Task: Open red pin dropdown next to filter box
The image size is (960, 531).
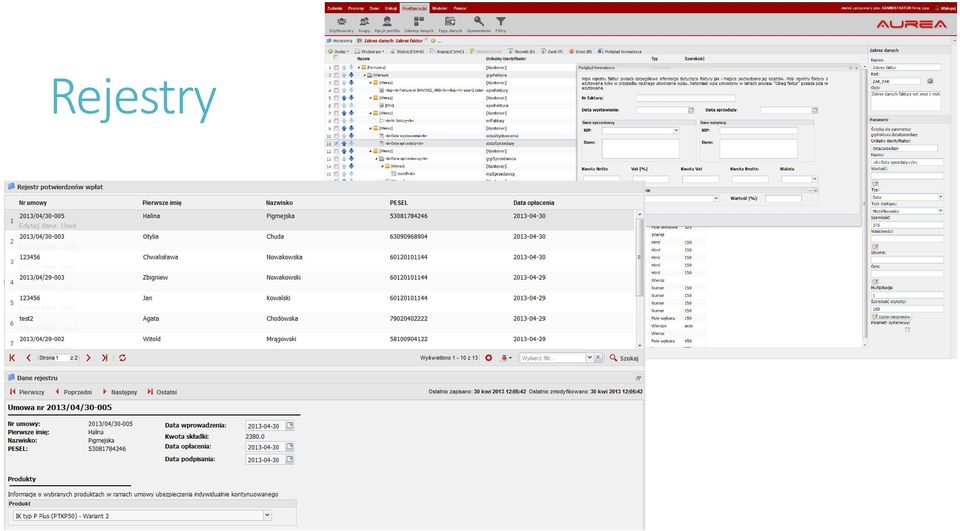Action: (506, 358)
